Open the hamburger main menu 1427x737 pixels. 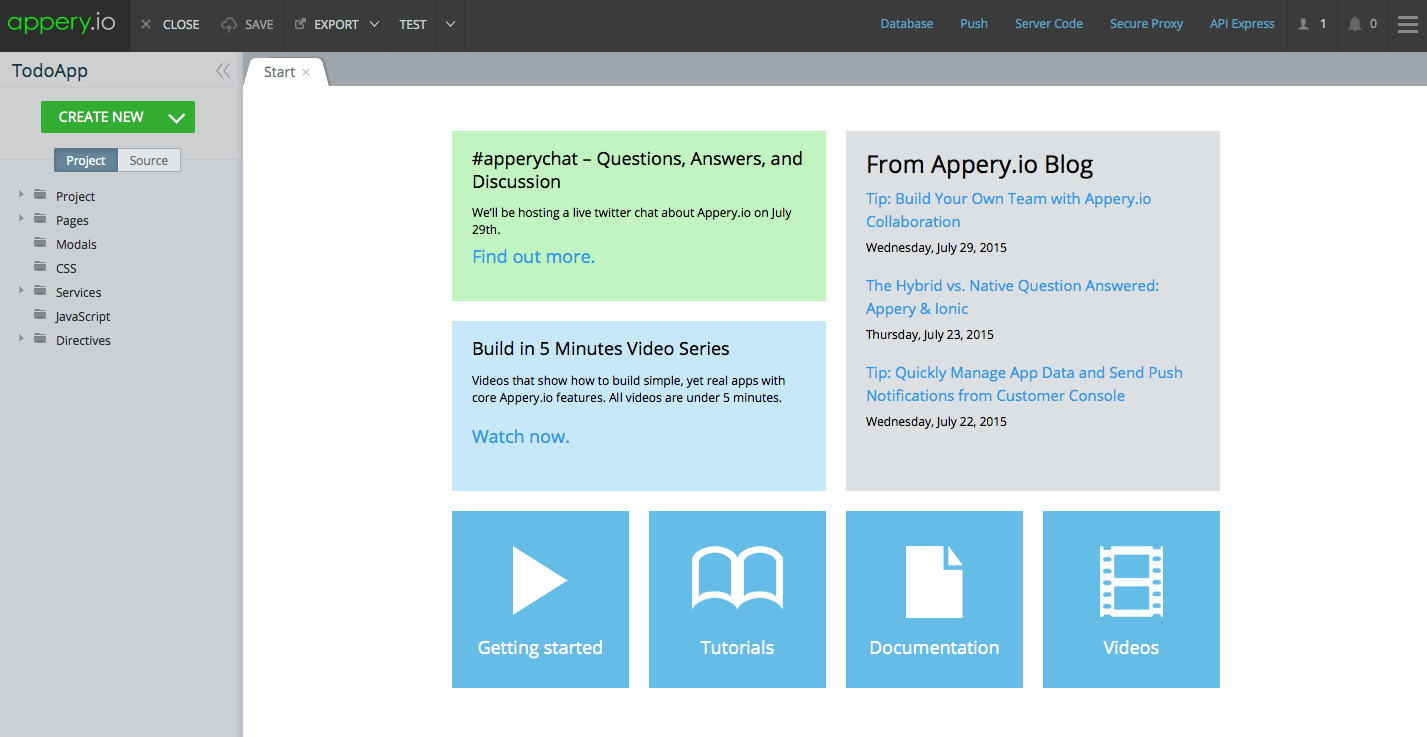pyautogui.click(x=1407, y=24)
